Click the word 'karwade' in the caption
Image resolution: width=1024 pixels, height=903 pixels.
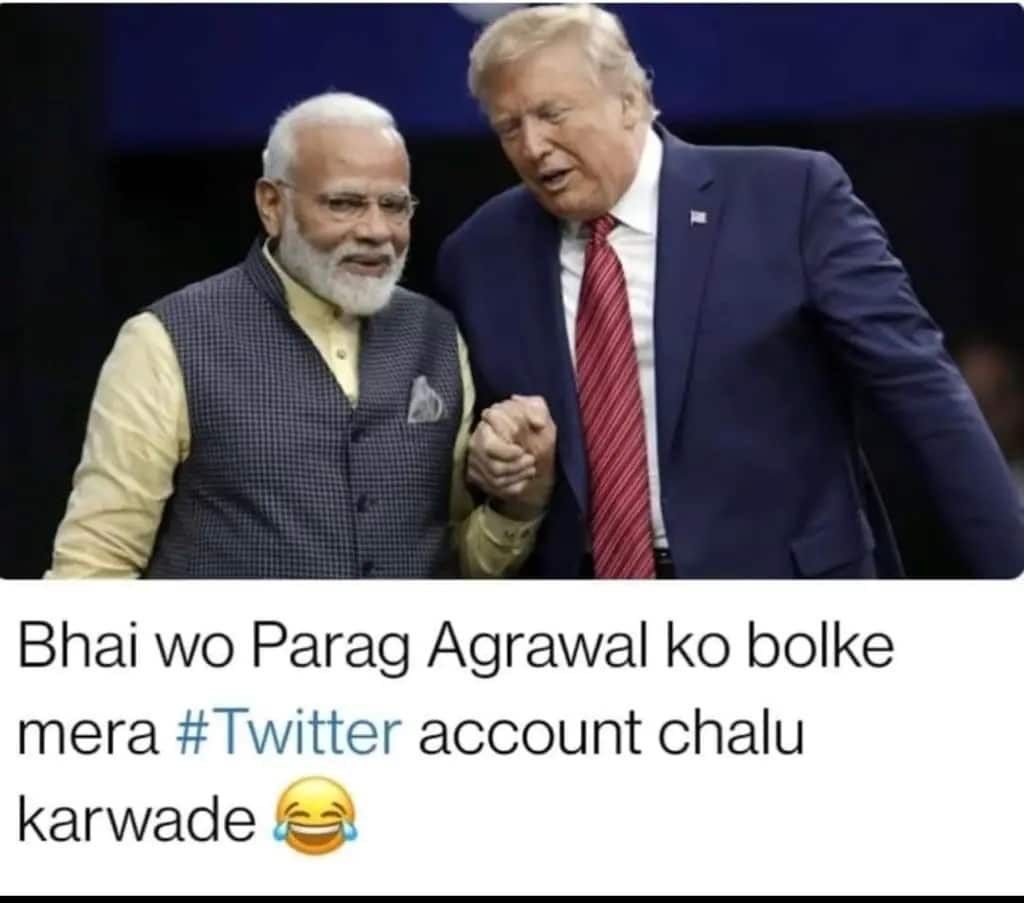137,818
